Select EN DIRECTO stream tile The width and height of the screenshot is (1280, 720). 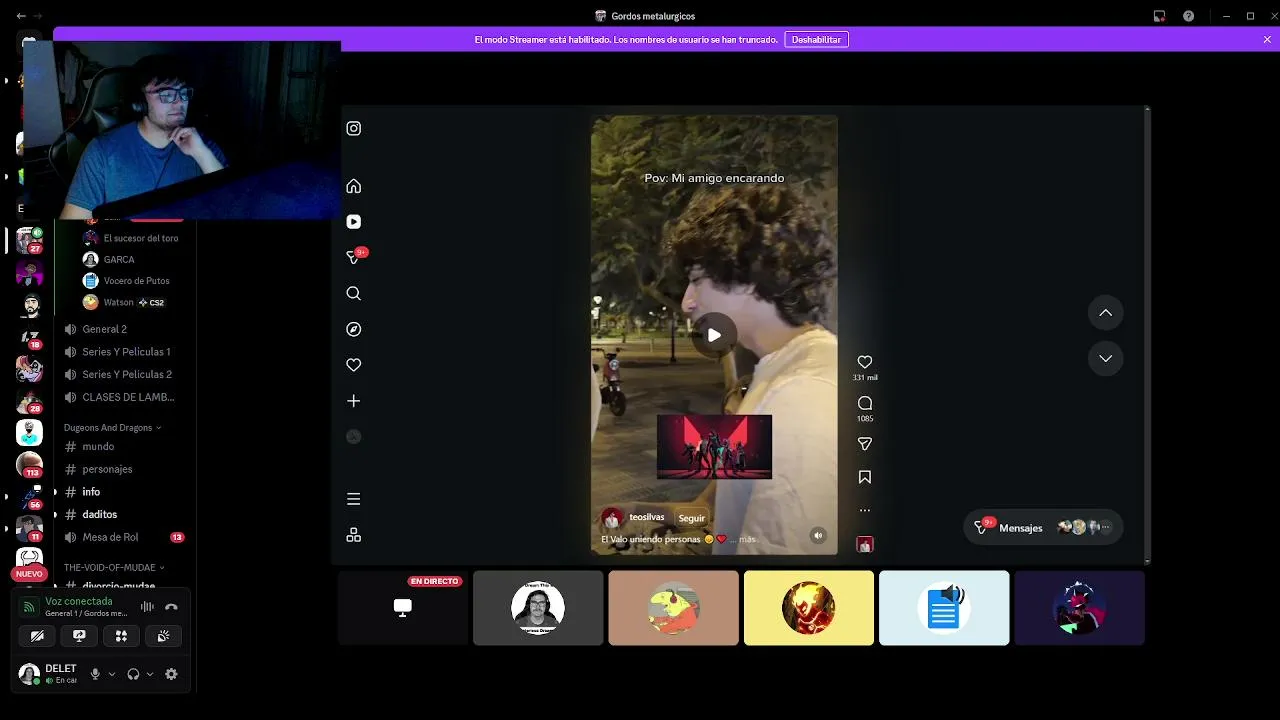click(x=403, y=607)
